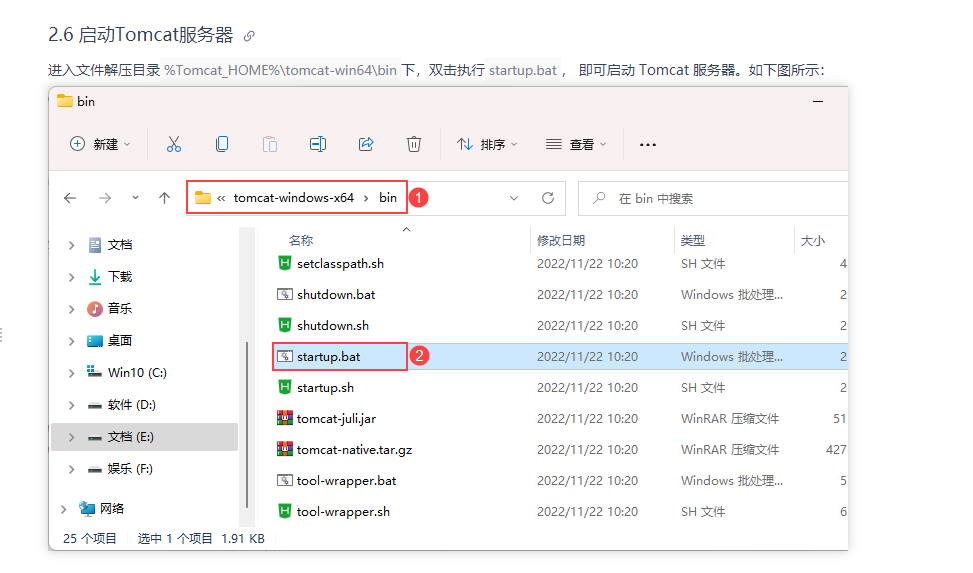The height and width of the screenshot is (573, 973).
Task: Open the New (新建) dropdown menu
Action: pyautogui.click(x=100, y=144)
